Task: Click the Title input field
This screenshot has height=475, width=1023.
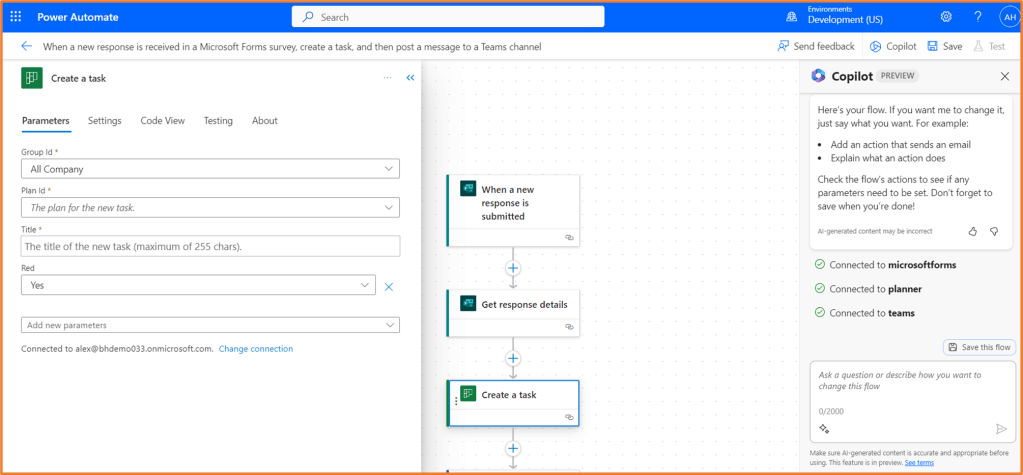Action: point(210,246)
